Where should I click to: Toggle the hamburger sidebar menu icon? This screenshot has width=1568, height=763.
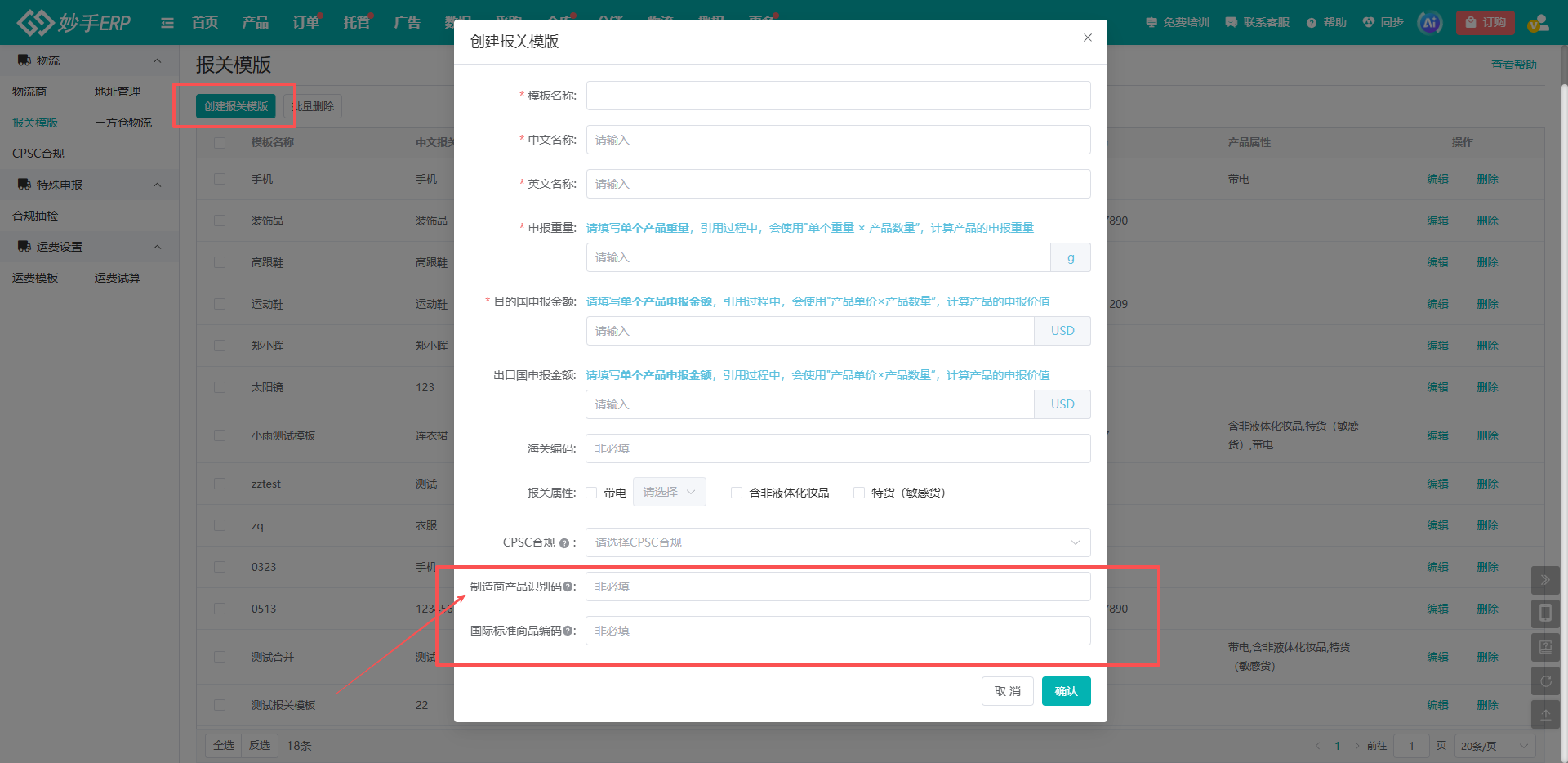pos(167,23)
